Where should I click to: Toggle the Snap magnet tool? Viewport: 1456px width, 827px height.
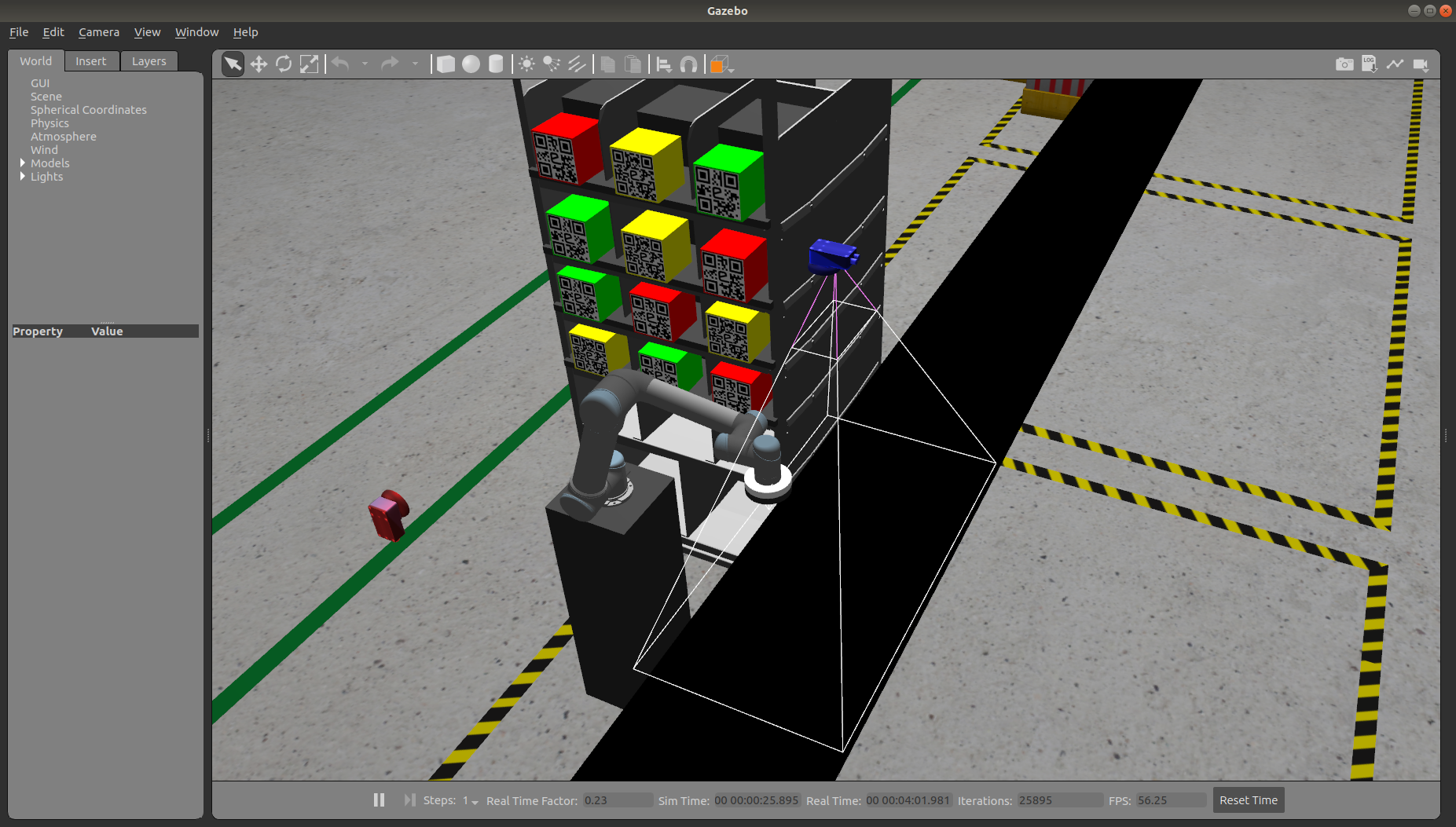[x=688, y=64]
